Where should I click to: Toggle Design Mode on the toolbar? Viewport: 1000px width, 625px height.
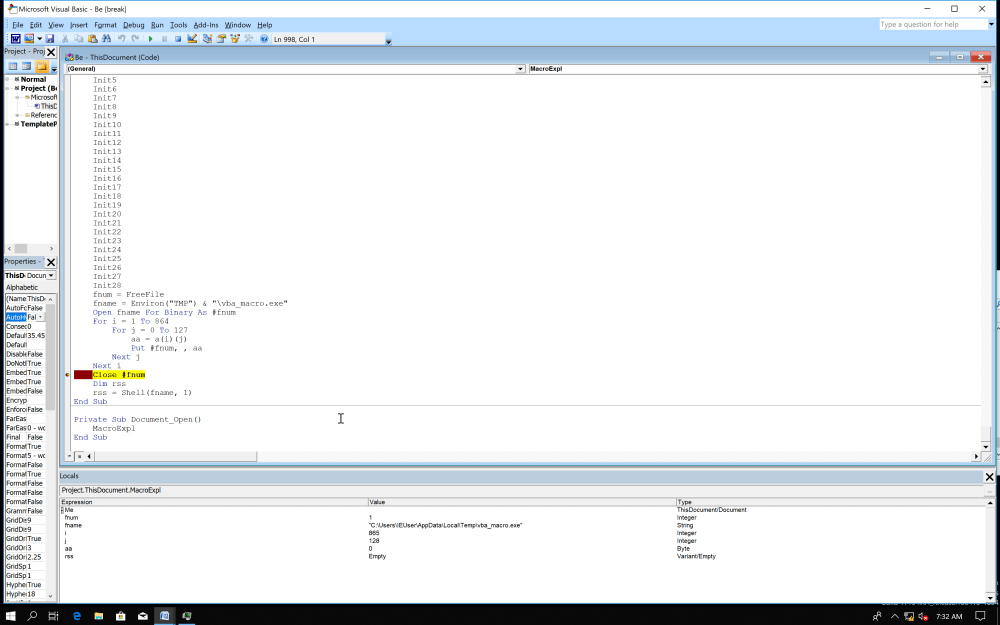click(192, 38)
